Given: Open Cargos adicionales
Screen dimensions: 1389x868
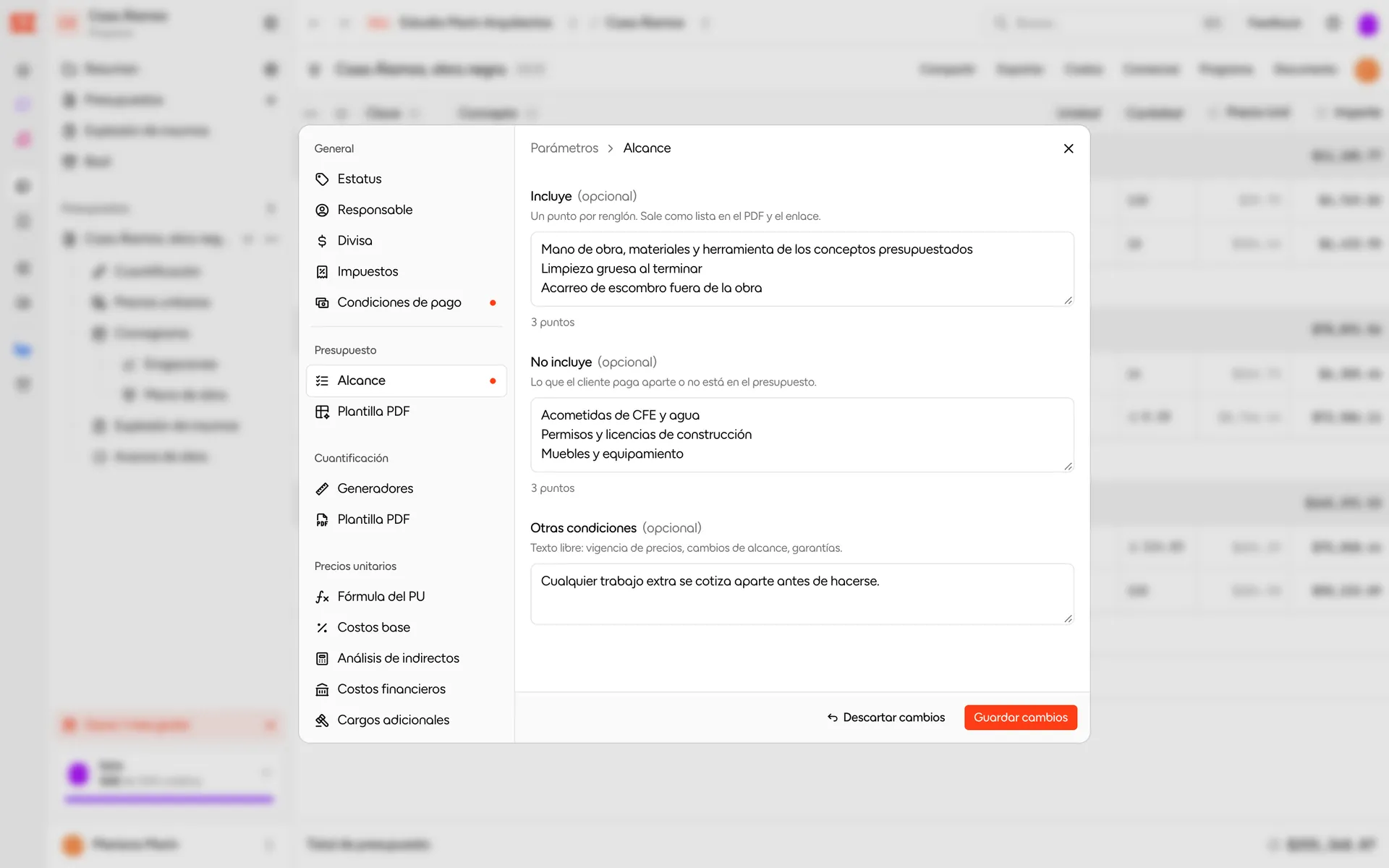Looking at the screenshot, I should pos(406,720).
